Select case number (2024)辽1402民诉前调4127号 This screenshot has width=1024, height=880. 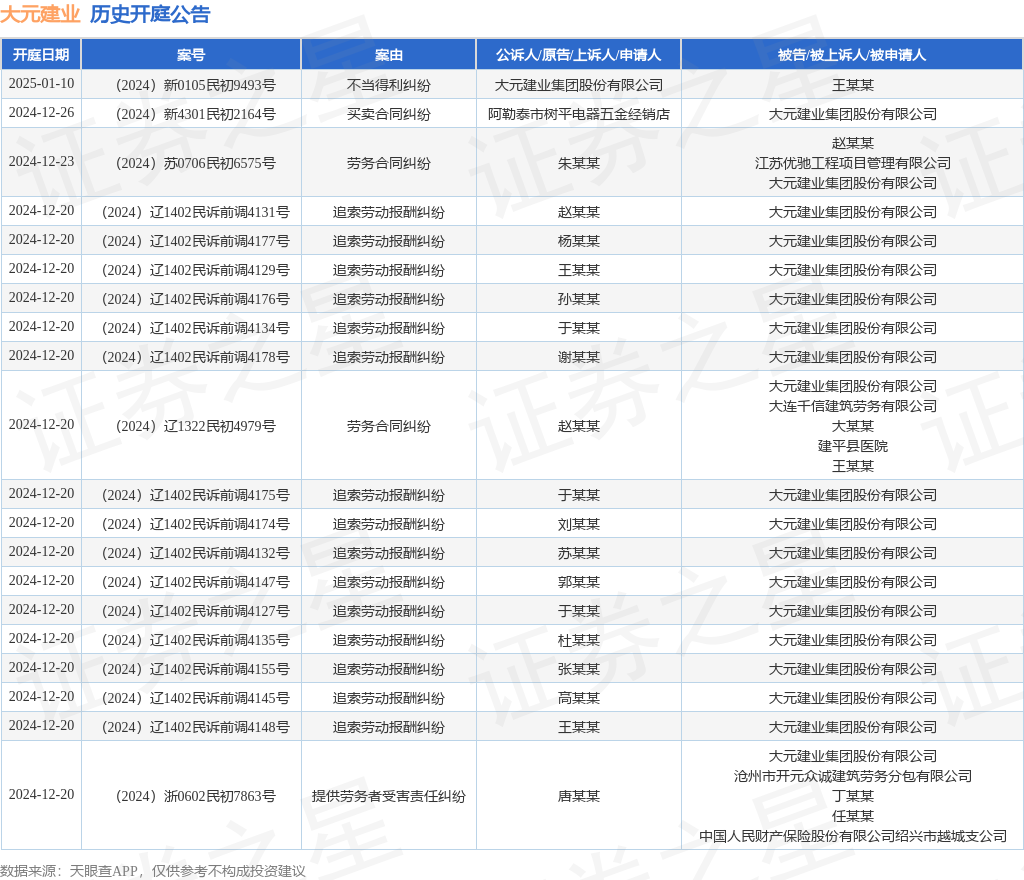tap(196, 611)
